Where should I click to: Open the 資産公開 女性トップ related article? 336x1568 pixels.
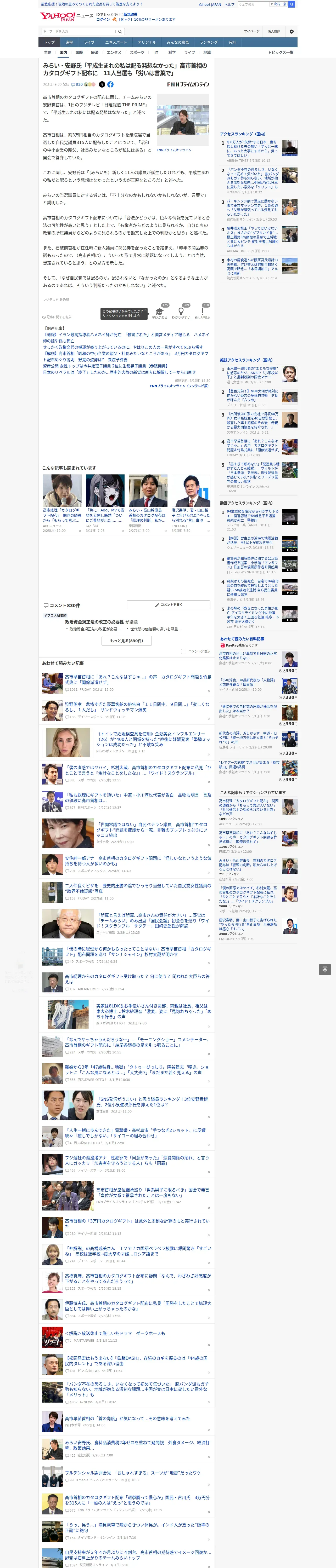tap(105, 366)
